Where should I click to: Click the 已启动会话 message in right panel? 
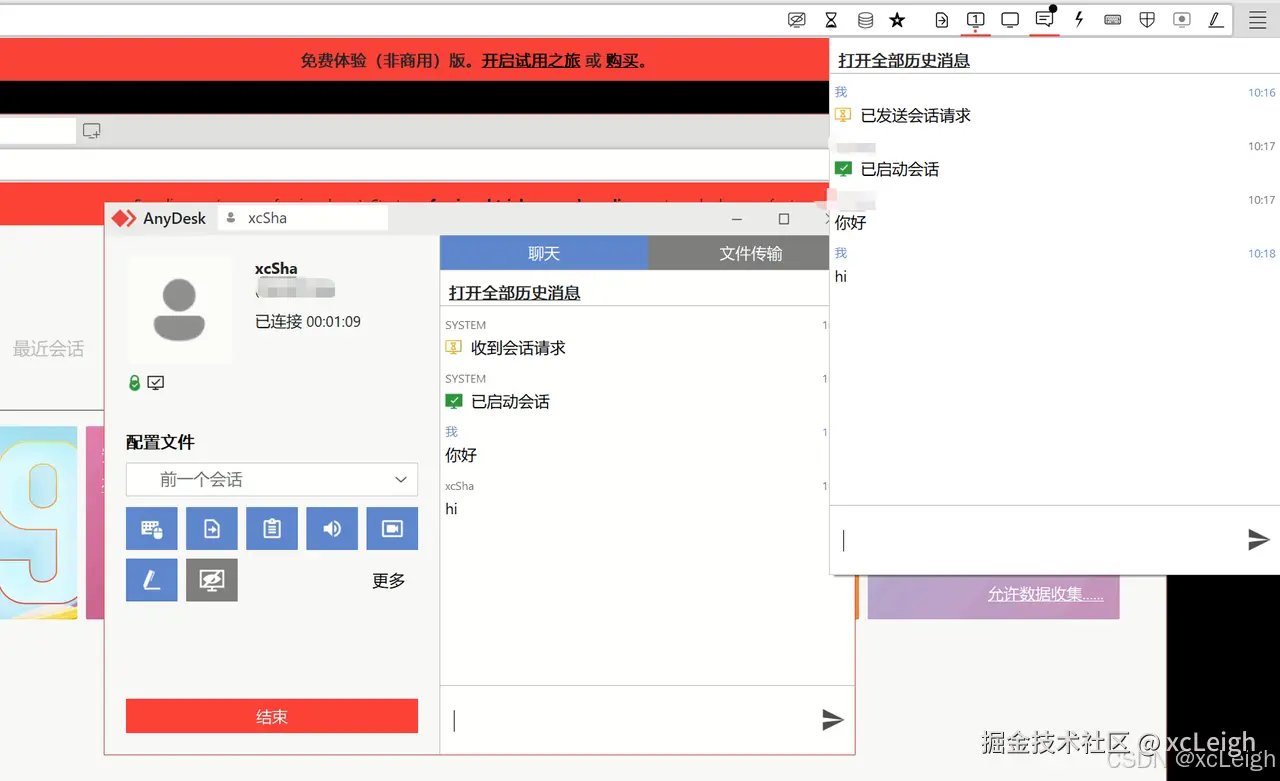pyautogui.click(x=900, y=170)
